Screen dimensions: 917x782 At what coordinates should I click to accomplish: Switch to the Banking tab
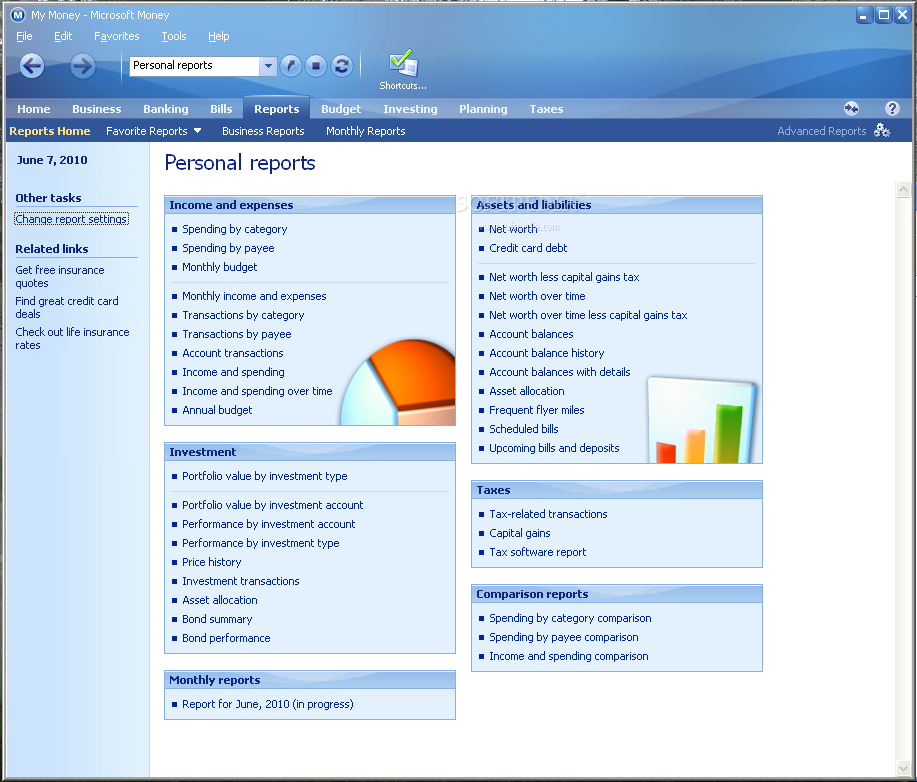point(166,109)
